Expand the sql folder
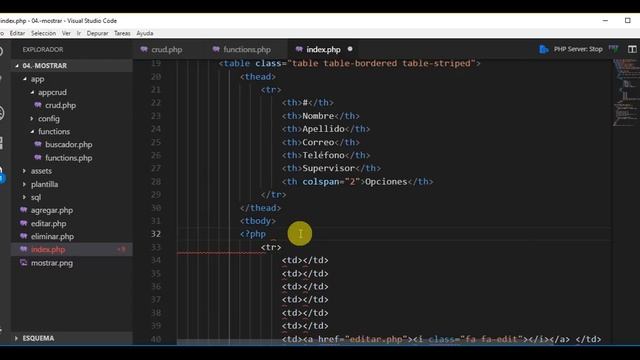This screenshot has width=640, height=360. 24,197
